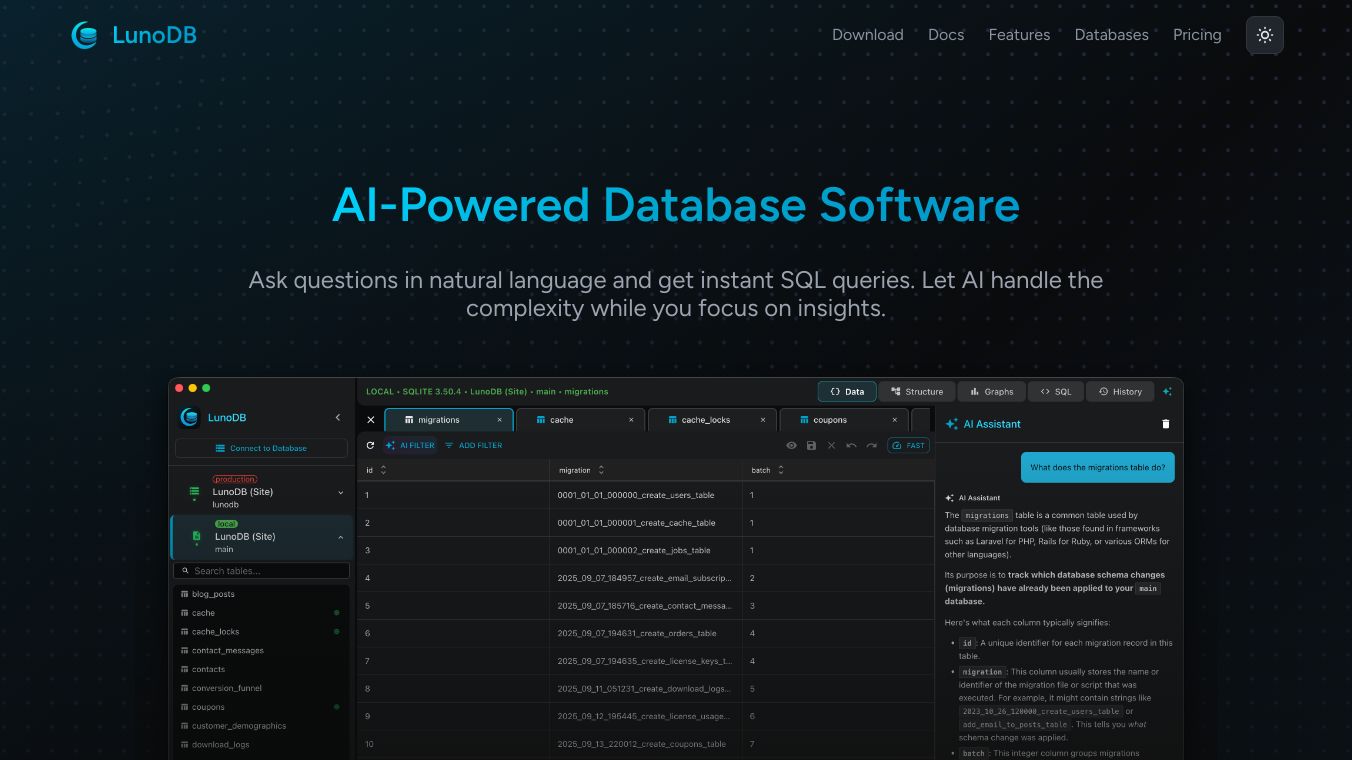Click the AI sparkle icon beside History
This screenshot has width=1352, height=760.
(1167, 392)
